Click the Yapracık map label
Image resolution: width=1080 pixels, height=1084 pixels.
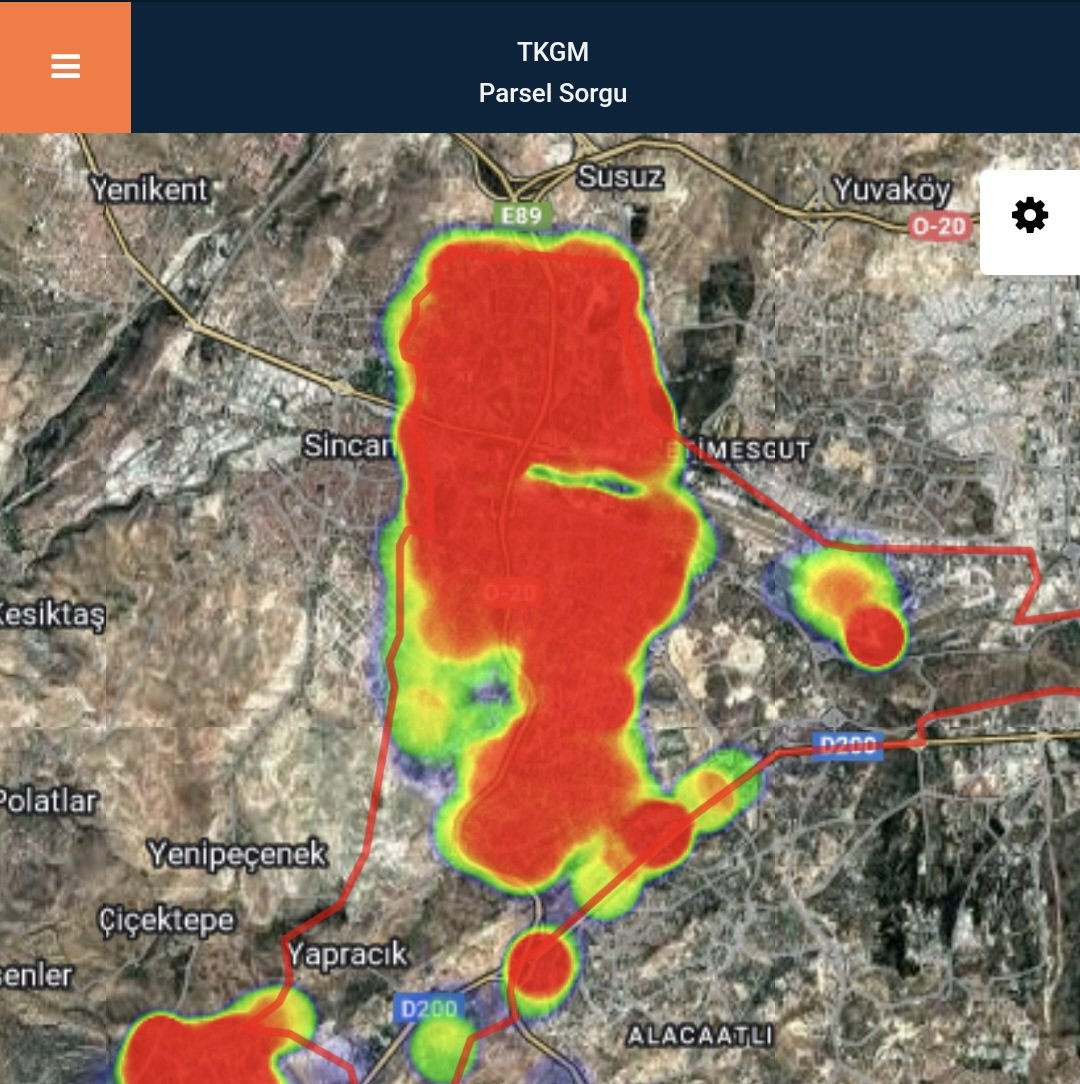[347, 955]
